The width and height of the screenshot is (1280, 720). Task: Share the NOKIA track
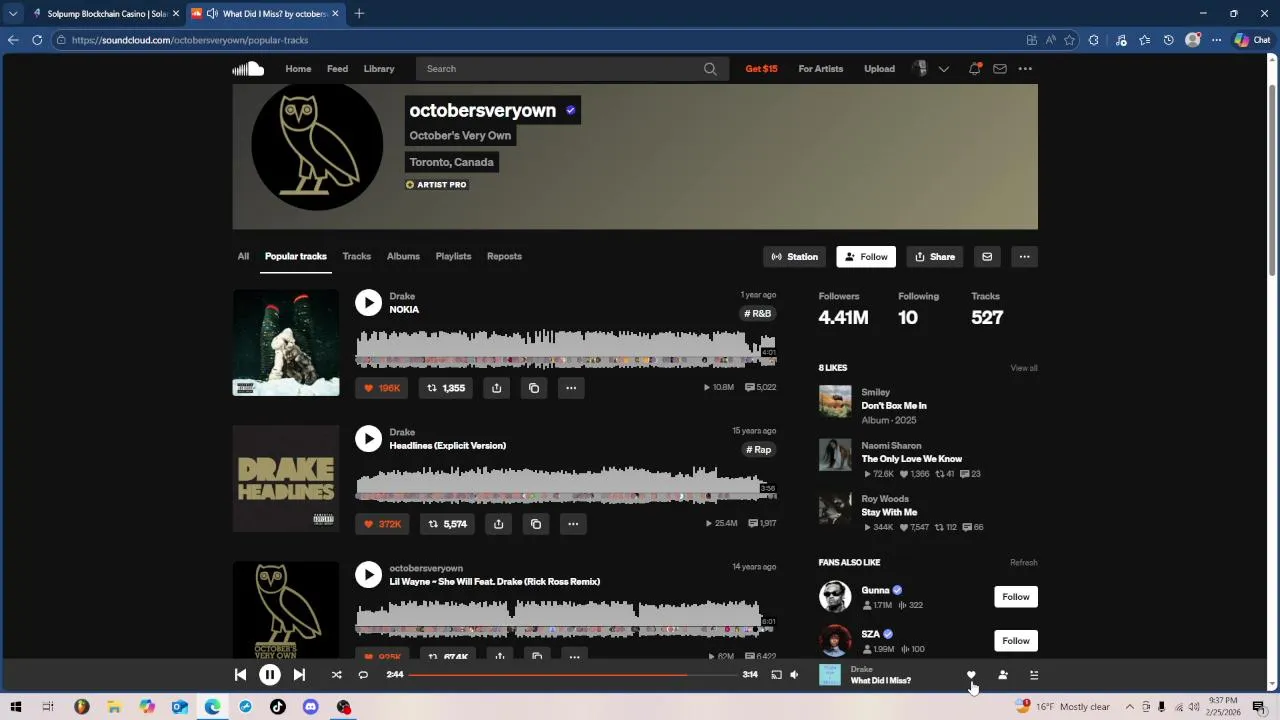click(496, 388)
